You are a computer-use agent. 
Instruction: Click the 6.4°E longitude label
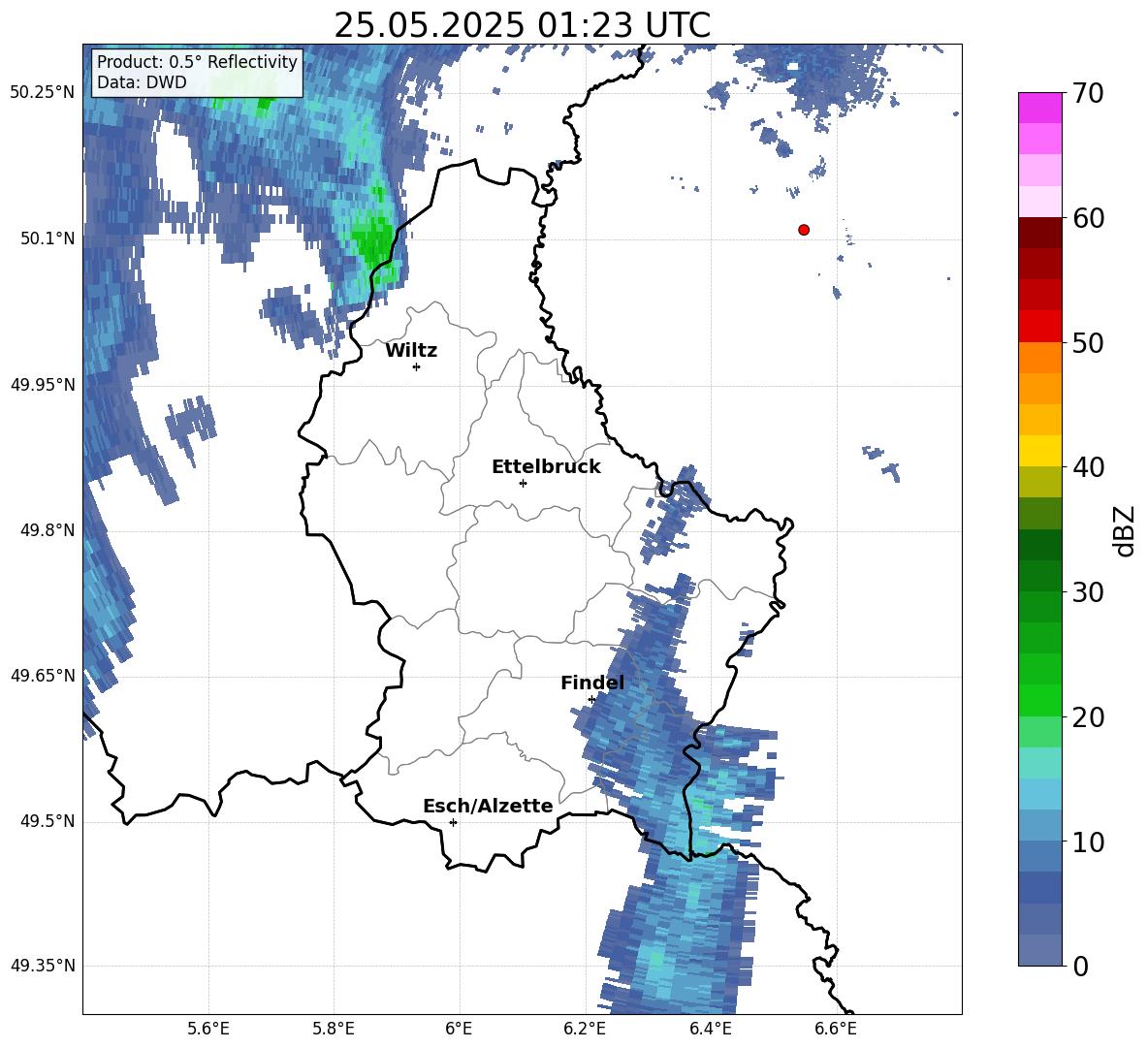click(710, 1029)
